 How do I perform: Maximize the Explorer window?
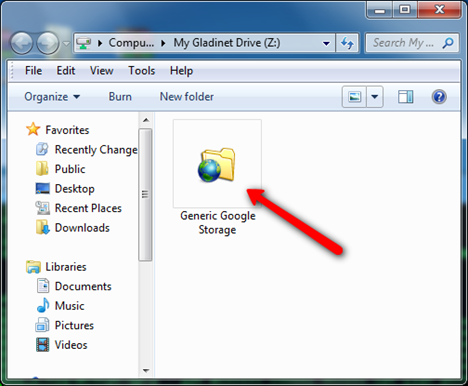coord(405,10)
